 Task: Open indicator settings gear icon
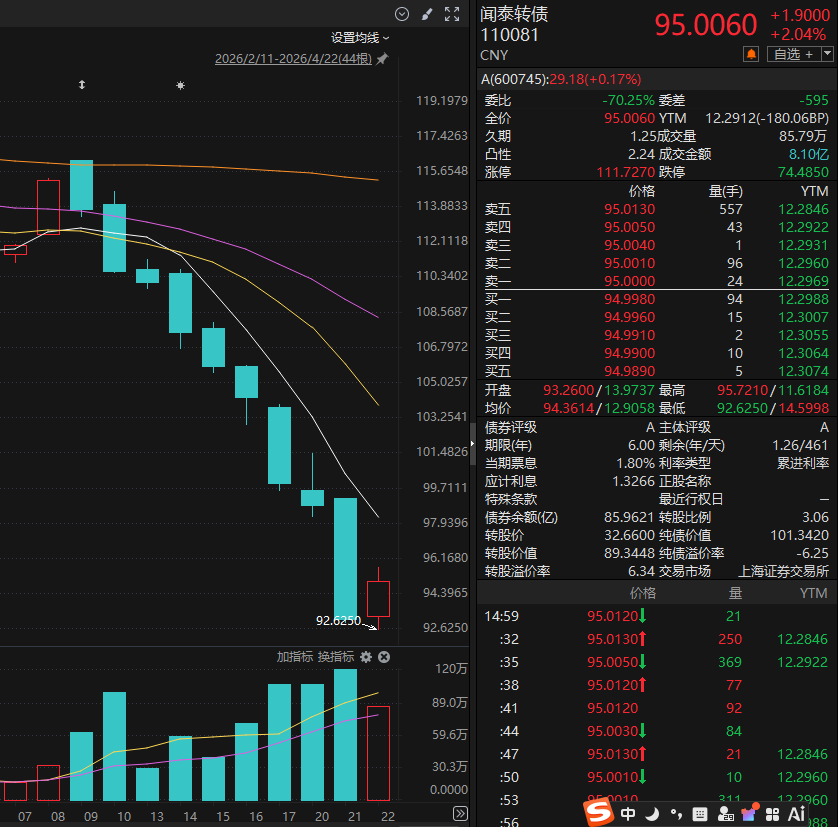(366, 657)
